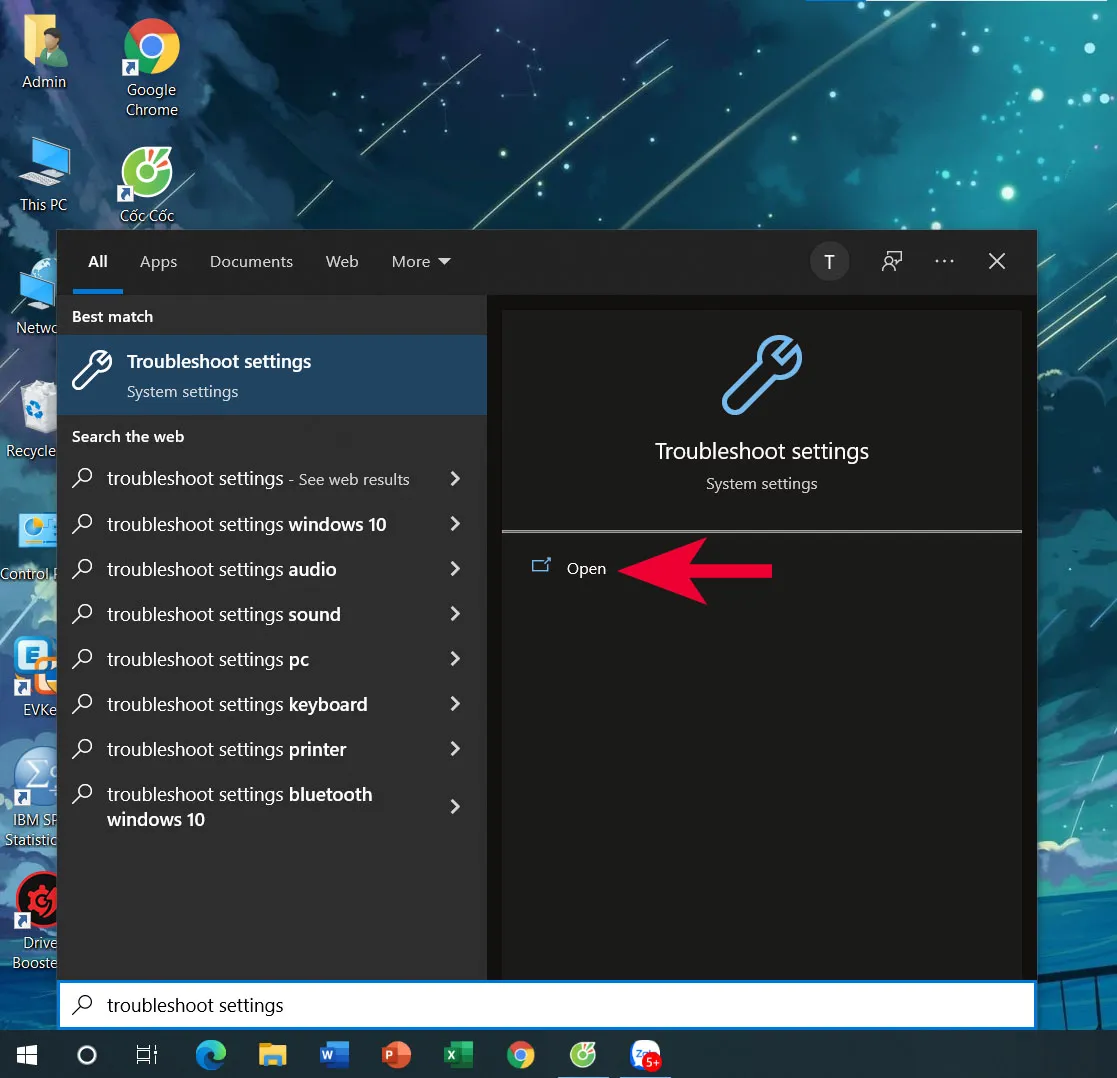Expand the More filter dropdown
The image size is (1117, 1078).
point(420,261)
